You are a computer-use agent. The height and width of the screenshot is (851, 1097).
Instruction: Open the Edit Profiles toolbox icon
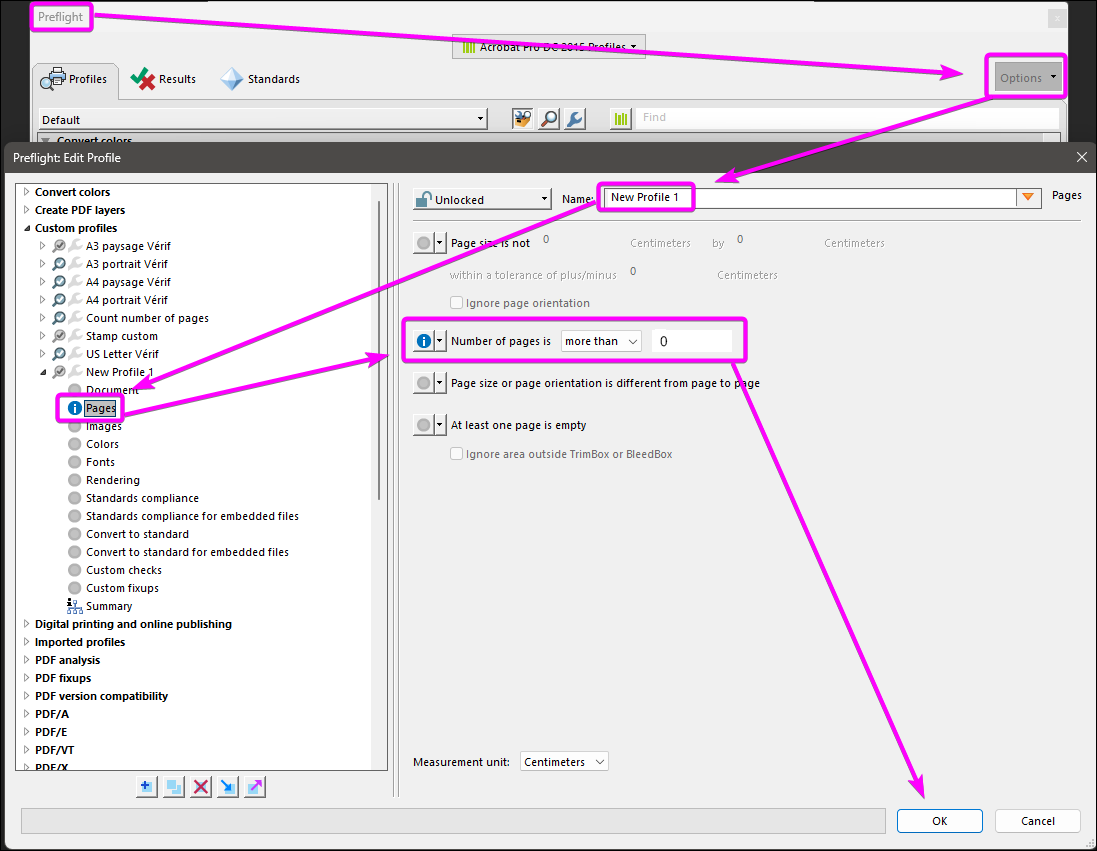click(x=522, y=118)
